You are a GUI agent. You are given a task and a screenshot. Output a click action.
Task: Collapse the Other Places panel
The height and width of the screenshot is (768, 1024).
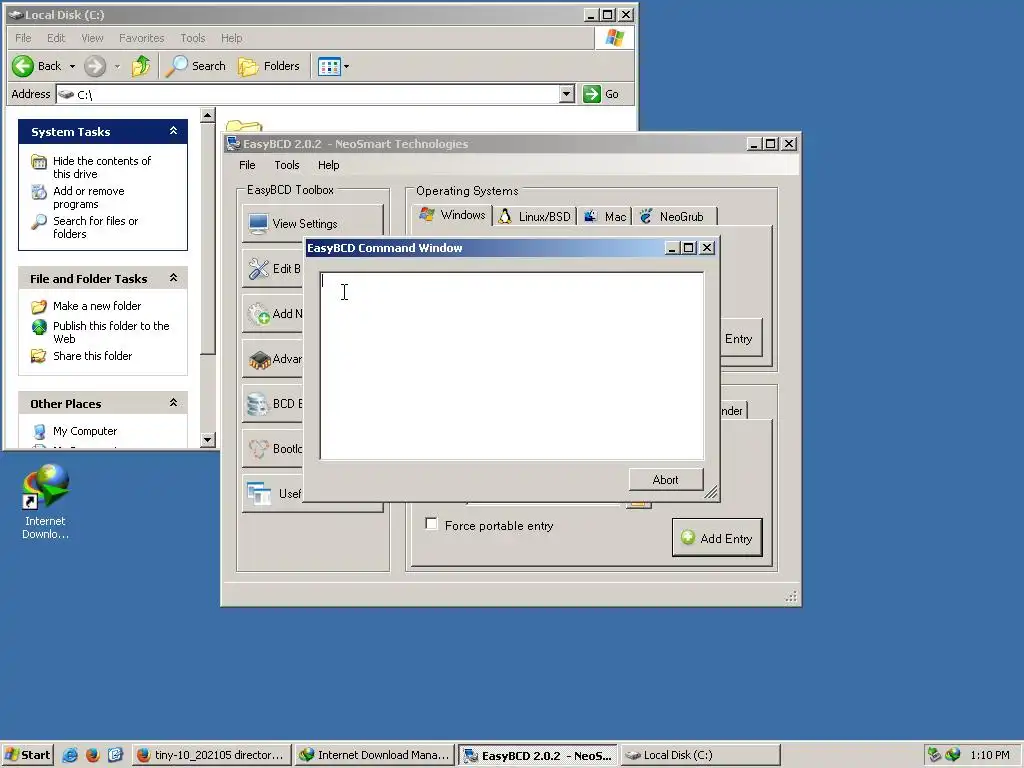click(173, 403)
